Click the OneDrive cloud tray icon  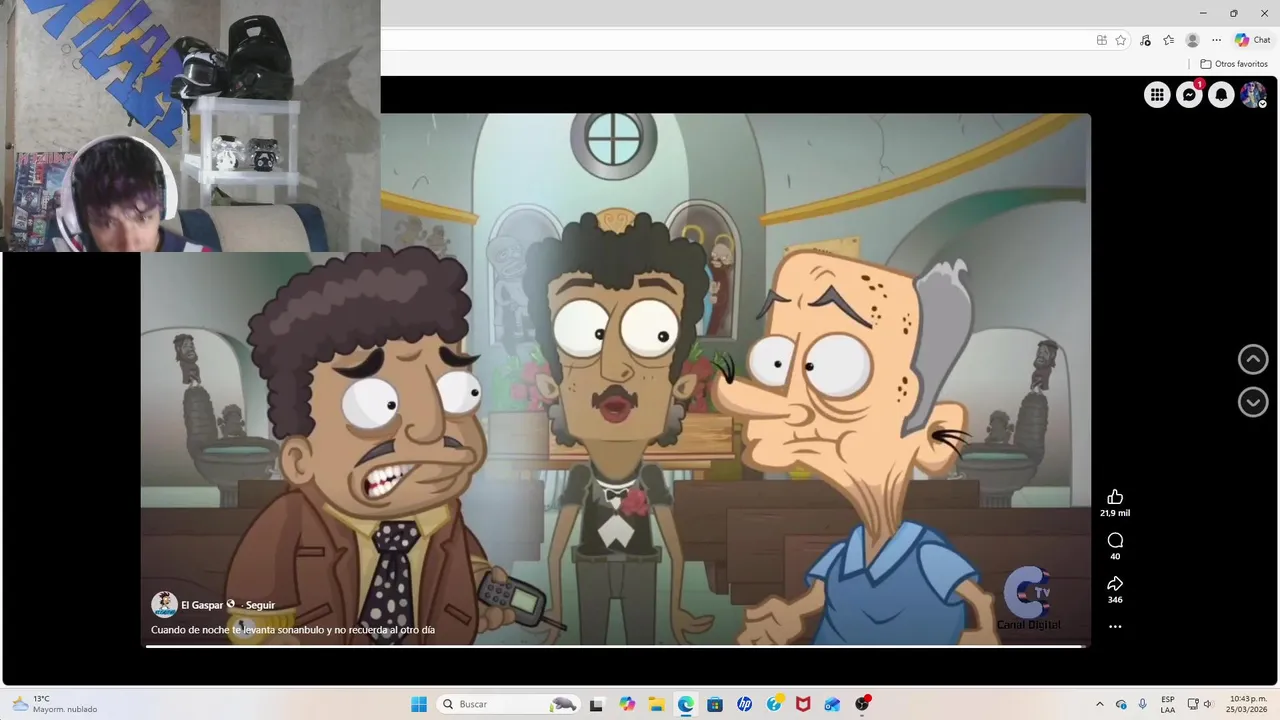[x=1121, y=704]
